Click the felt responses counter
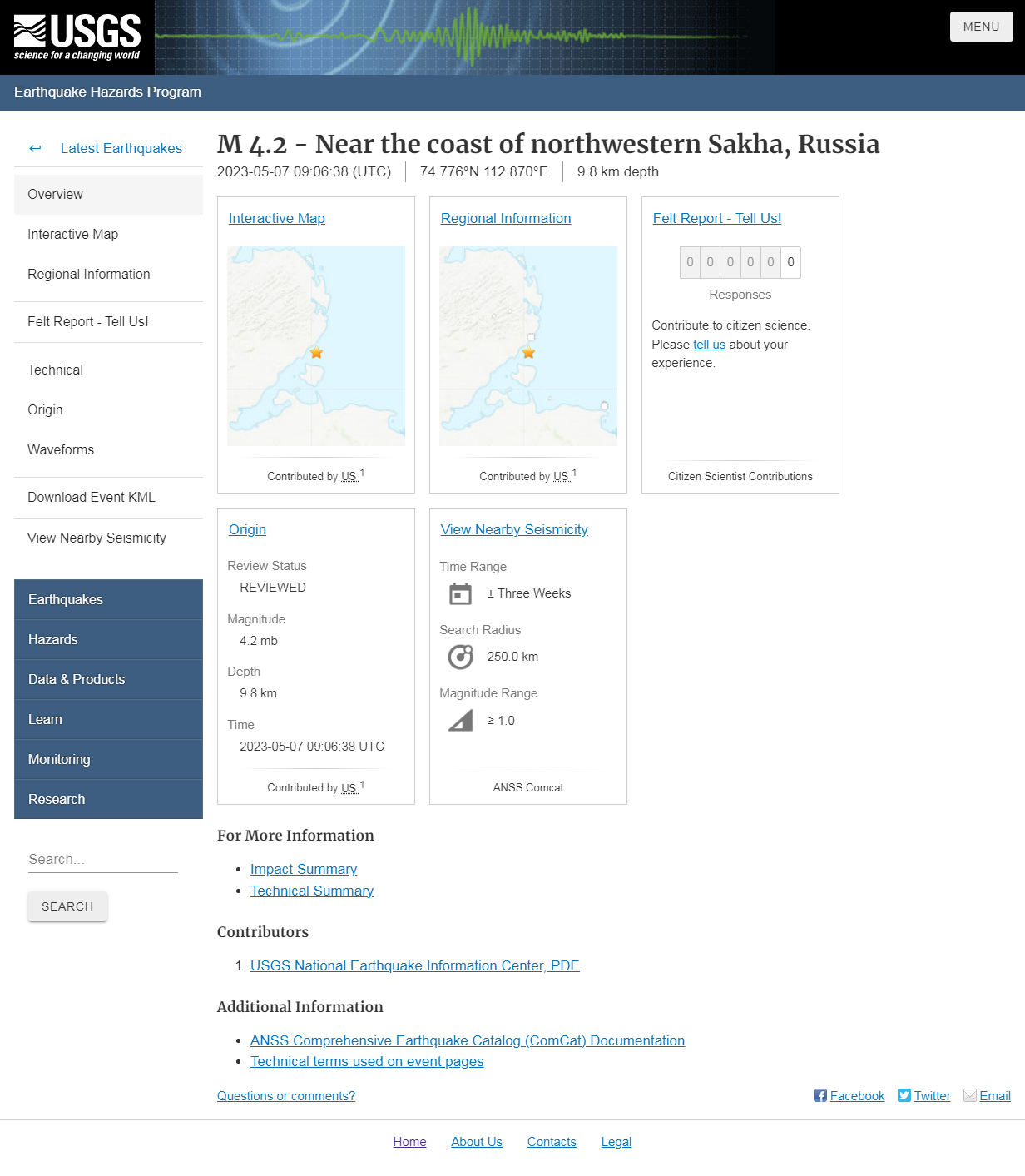The width and height of the screenshot is (1025, 1176). click(740, 262)
